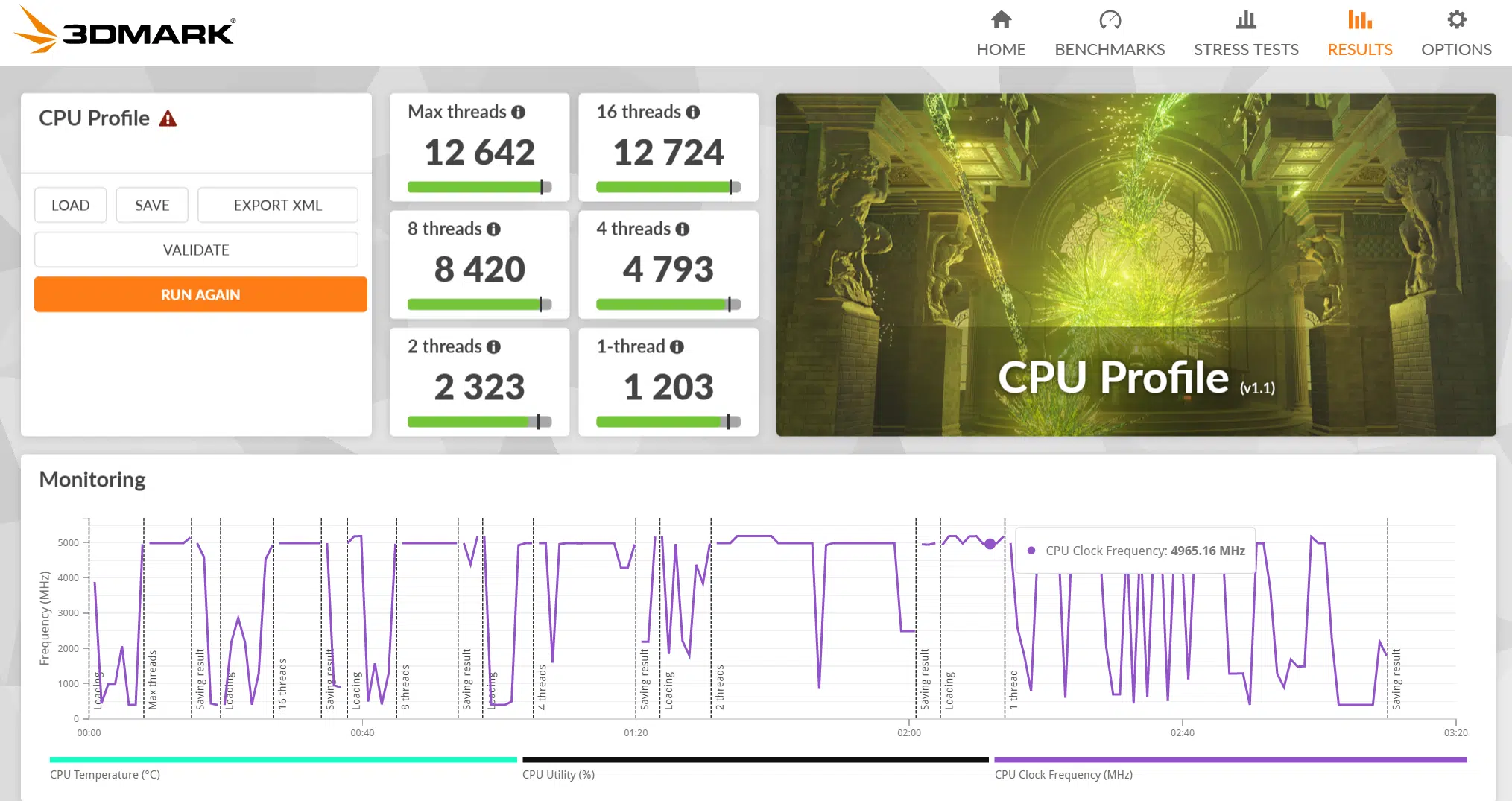Image resolution: width=1512 pixels, height=801 pixels.
Task: Click the 3DMark logo
Action: 124,31
